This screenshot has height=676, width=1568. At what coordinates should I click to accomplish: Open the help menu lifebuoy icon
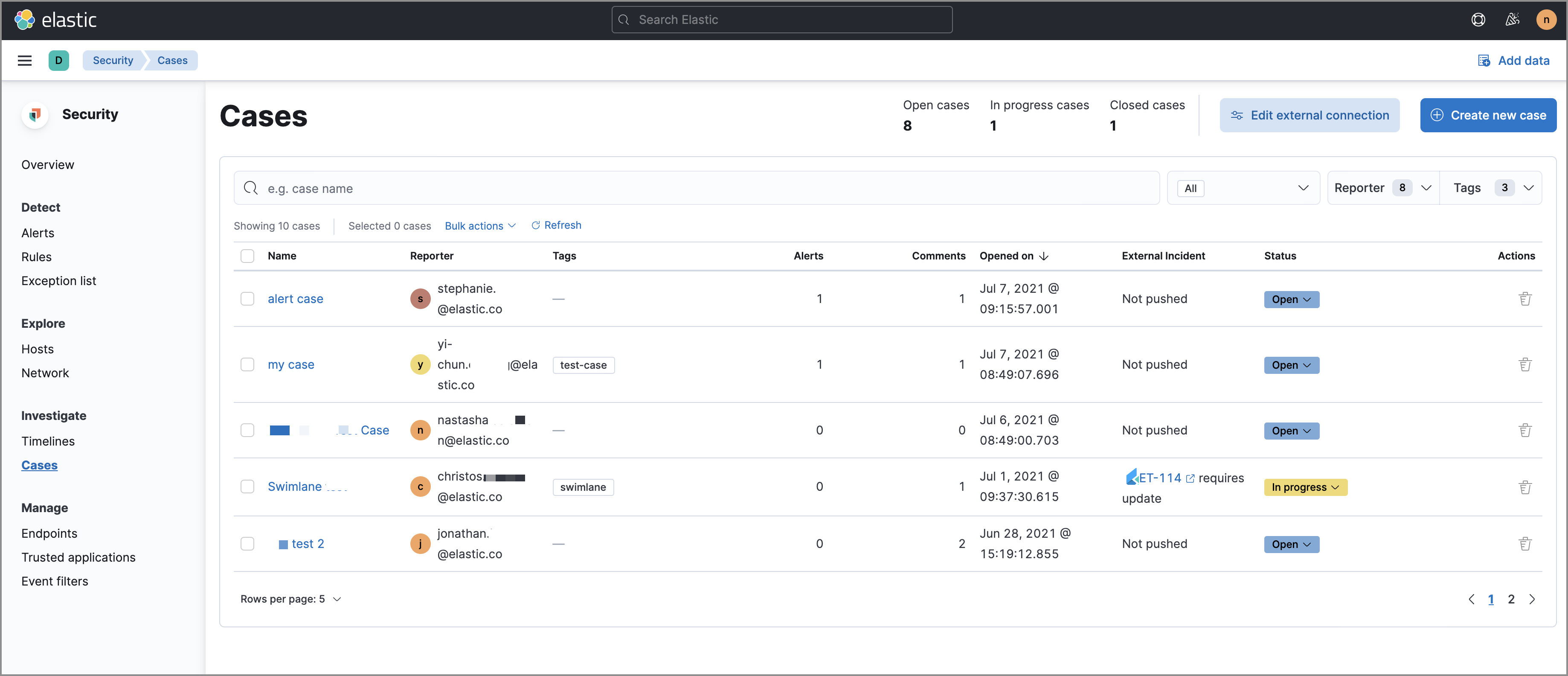tap(1478, 20)
